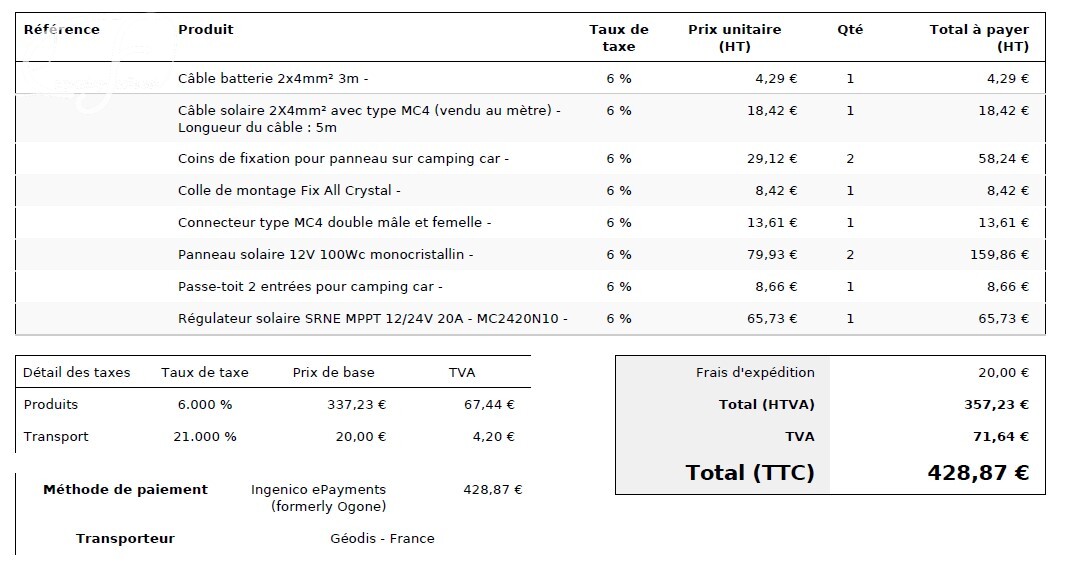This screenshot has height=561, width=1075.
Task: Click the Frais d'expédition label
Action: pyautogui.click(x=755, y=372)
